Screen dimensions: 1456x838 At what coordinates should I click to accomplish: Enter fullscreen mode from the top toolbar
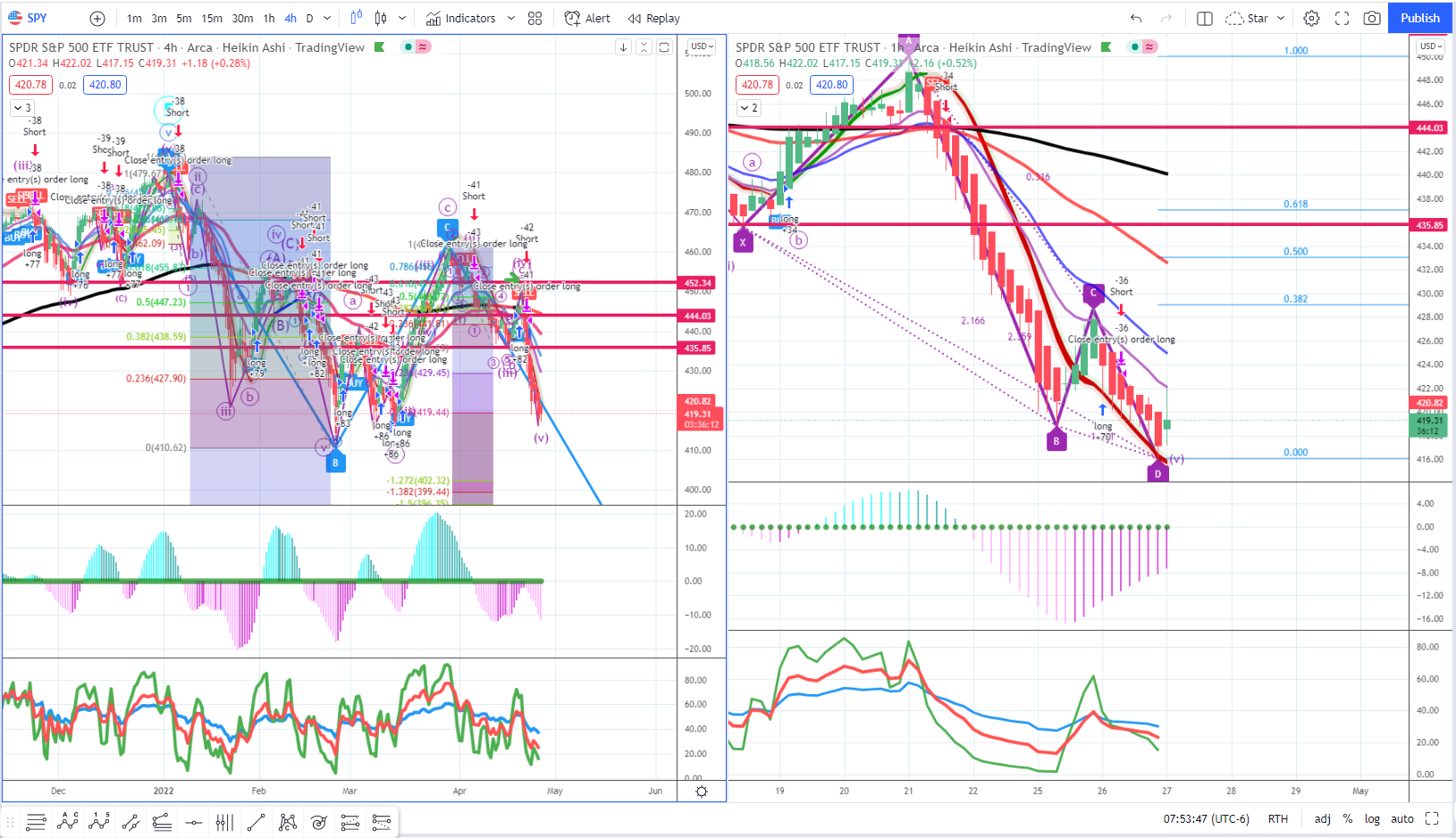tap(1342, 18)
